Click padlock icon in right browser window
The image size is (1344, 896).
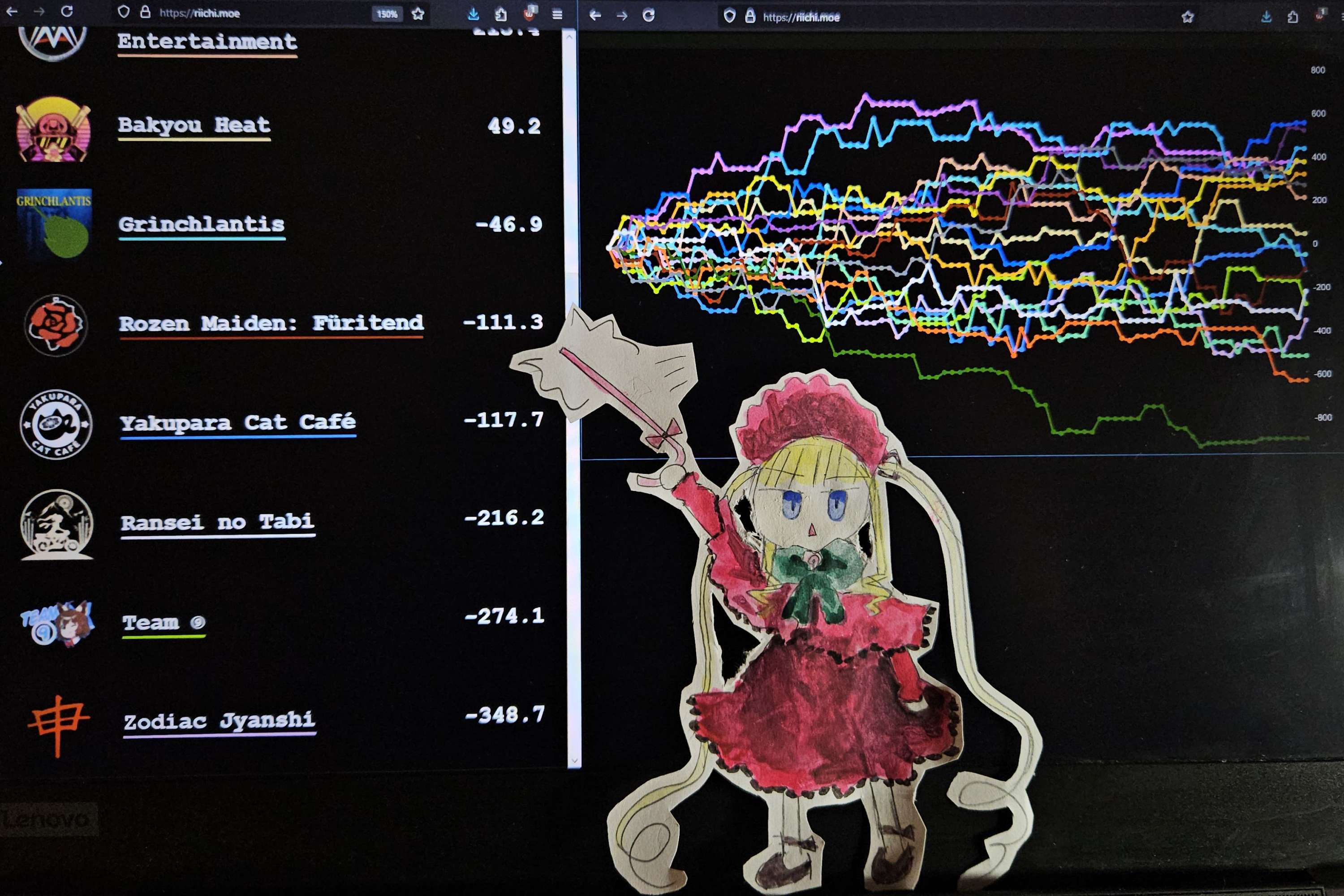[750, 16]
